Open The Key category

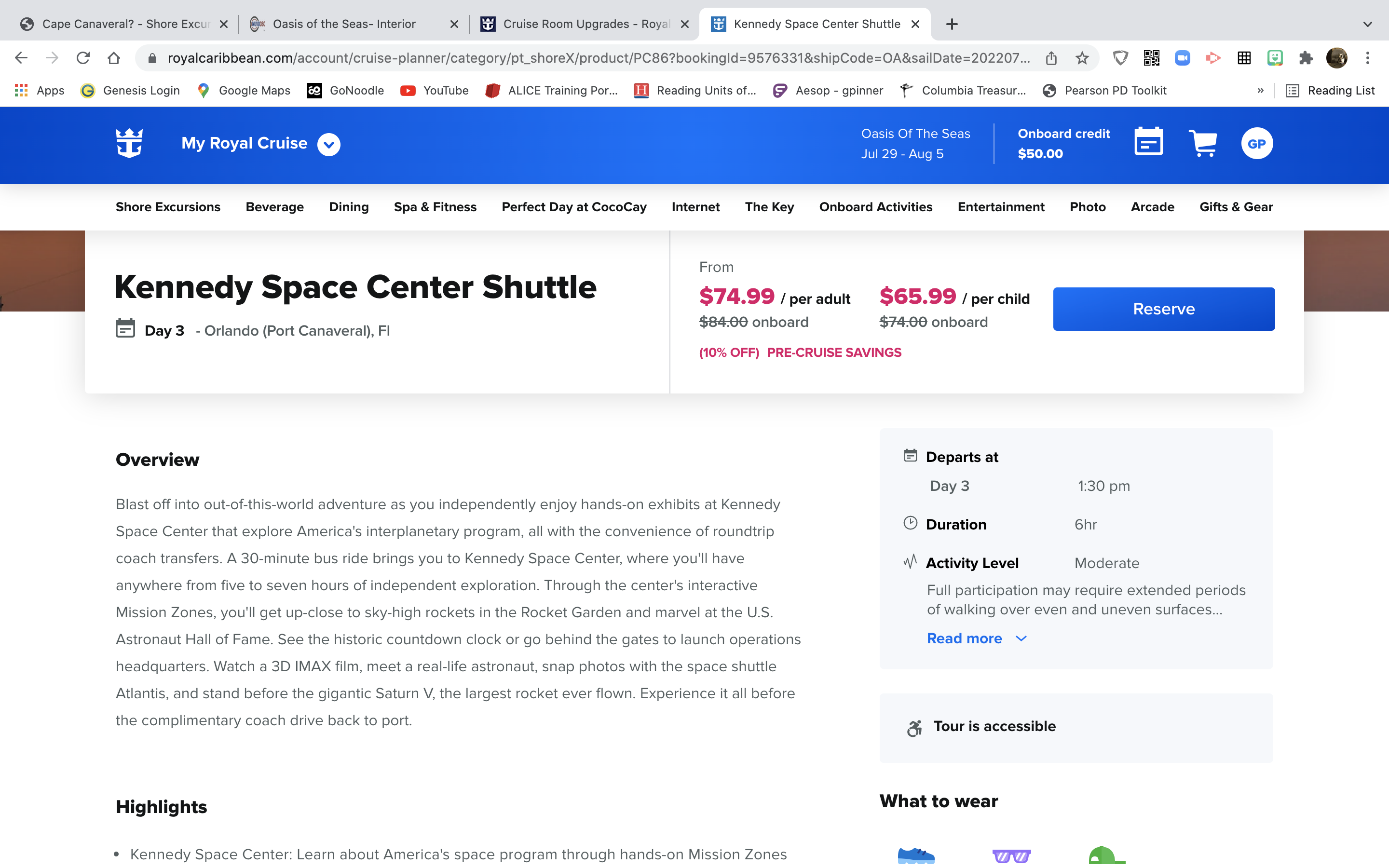(x=769, y=207)
